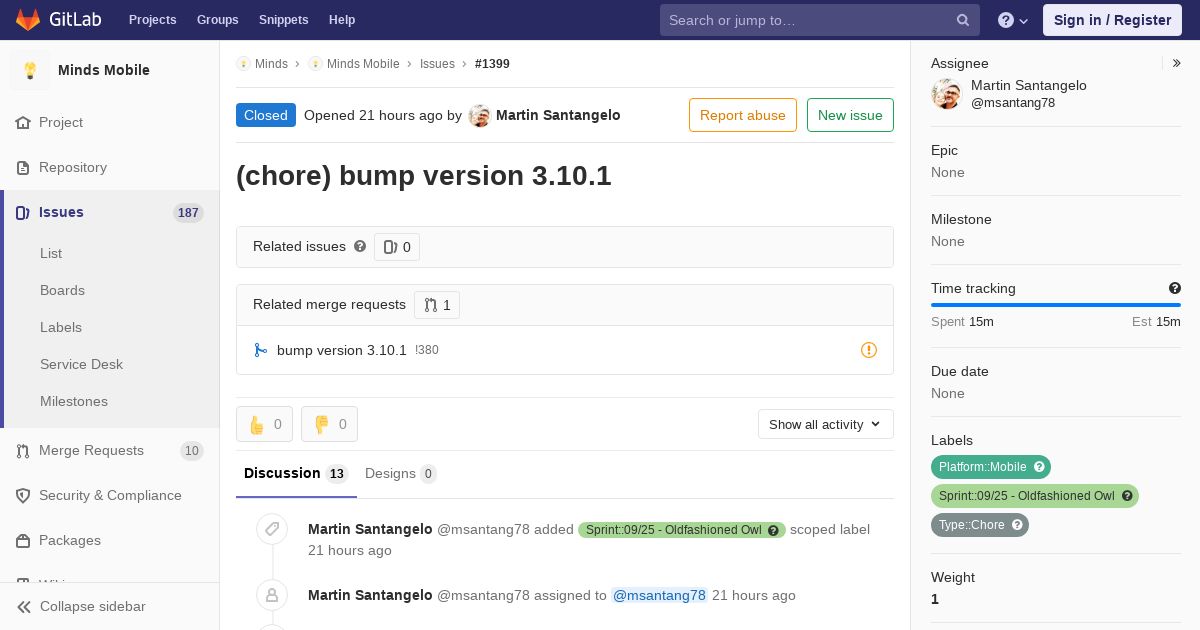
Task: Click the Security & Compliance shield icon
Action: [23, 496]
